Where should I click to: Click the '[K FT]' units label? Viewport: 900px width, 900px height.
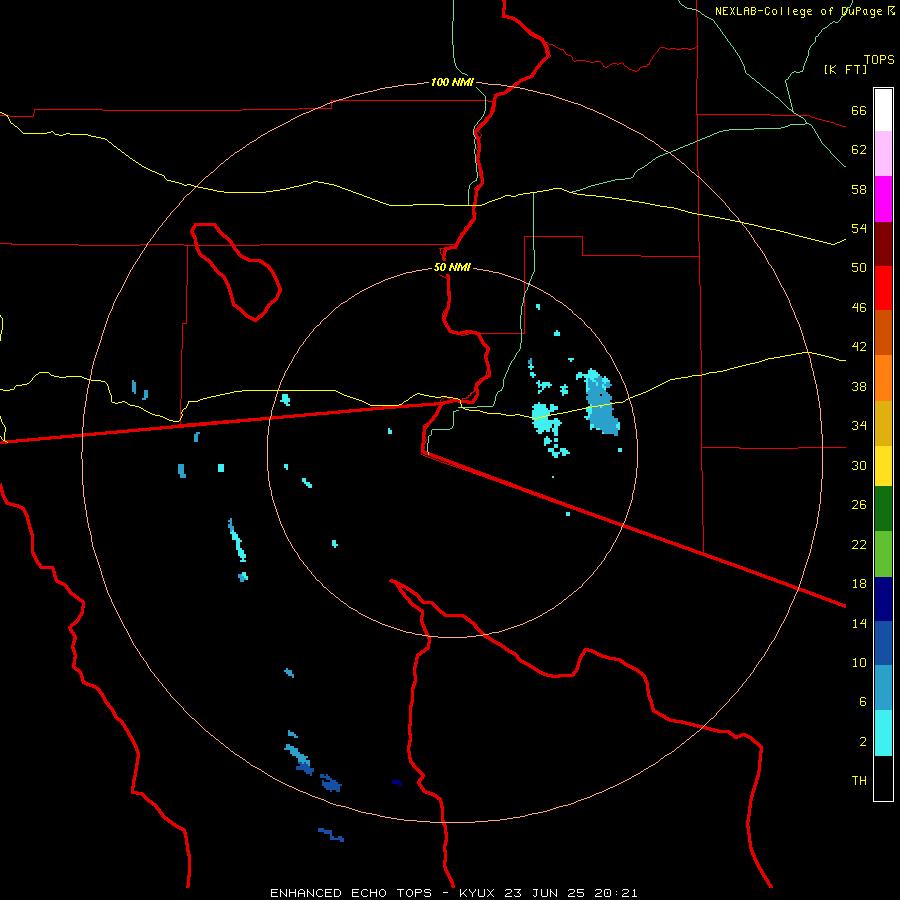pos(845,69)
